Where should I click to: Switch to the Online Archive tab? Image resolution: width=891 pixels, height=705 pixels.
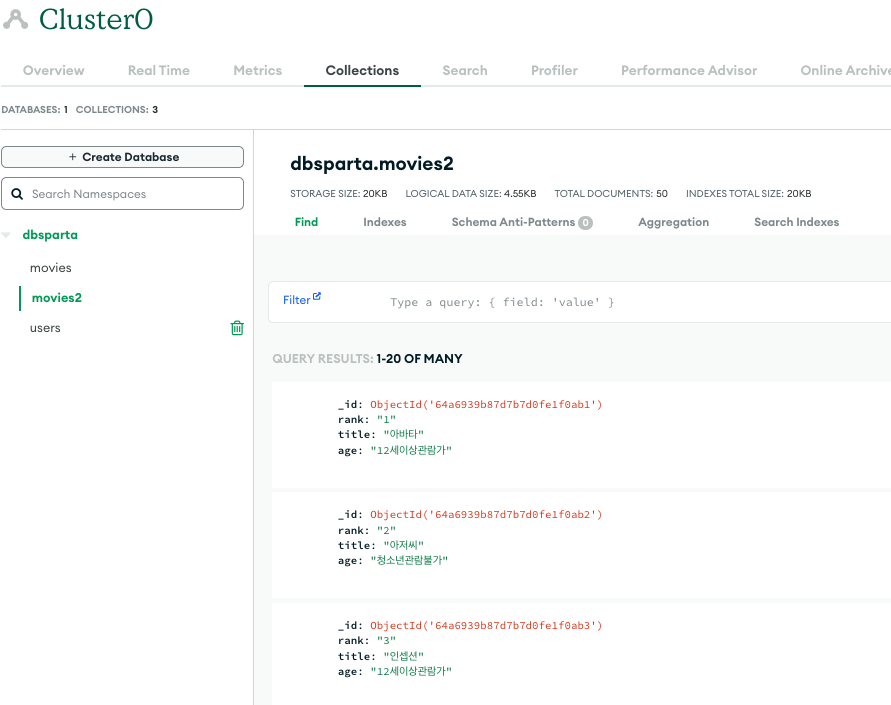pos(846,70)
